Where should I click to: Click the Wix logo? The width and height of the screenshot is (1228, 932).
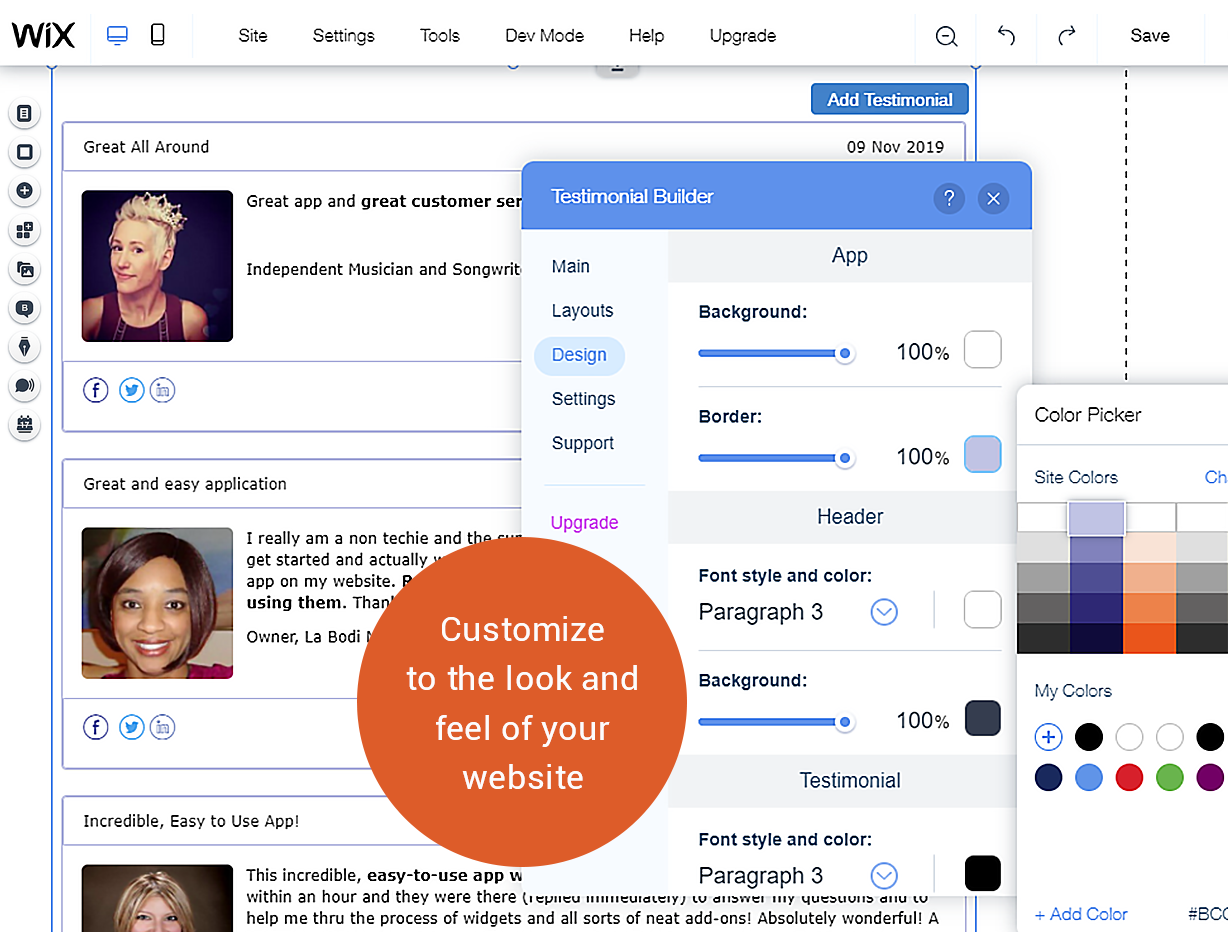pos(43,36)
